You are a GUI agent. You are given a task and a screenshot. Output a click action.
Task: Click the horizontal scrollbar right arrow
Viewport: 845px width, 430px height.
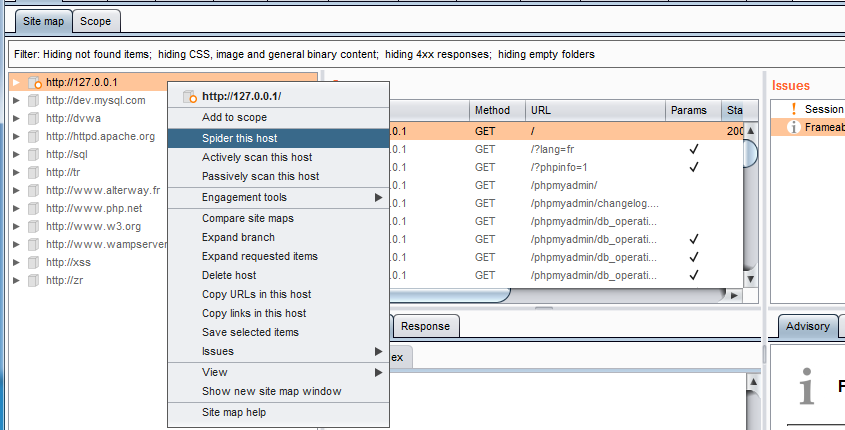(x=734, y=295)
